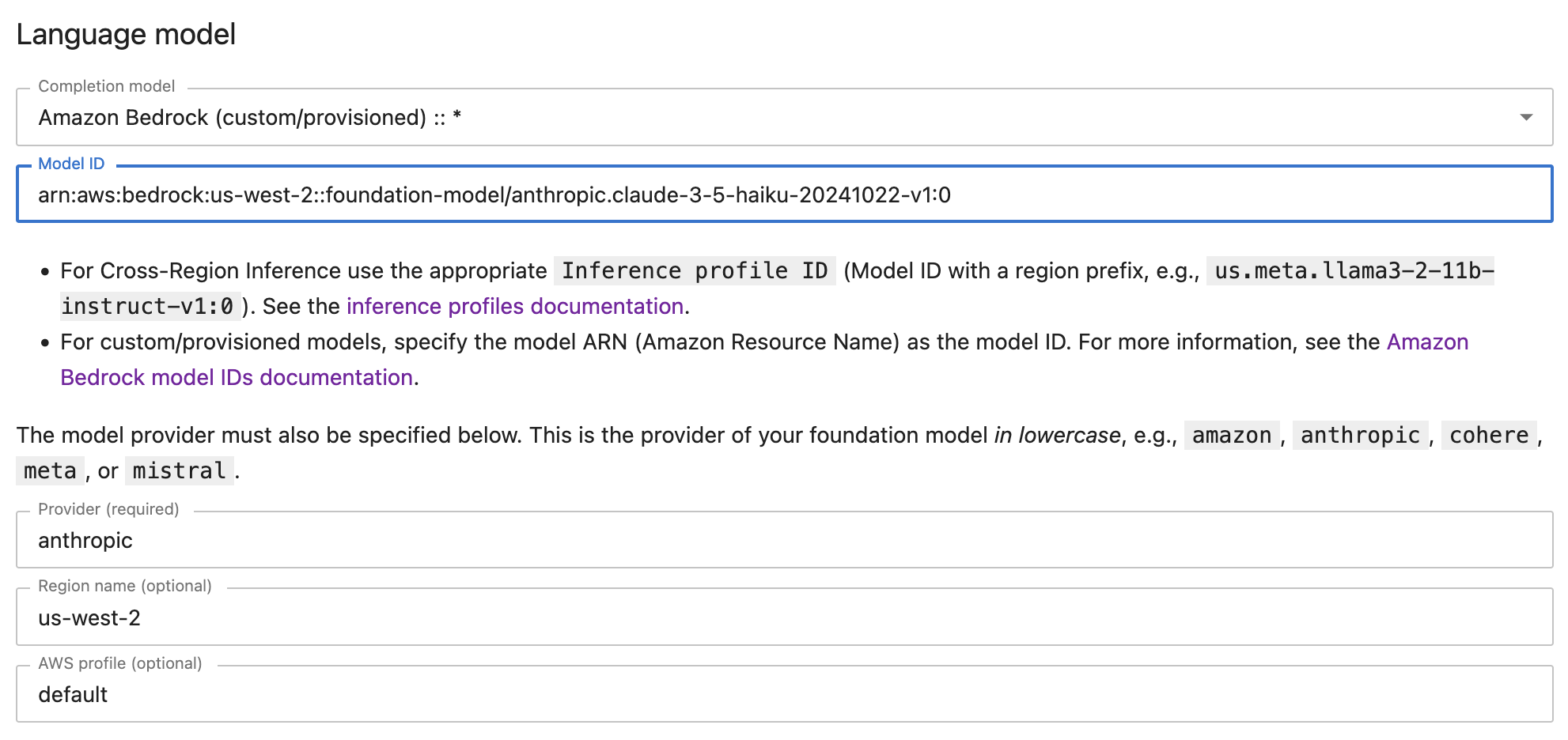Click the Provider (required) field
The image size is (1568, 740).
click(784, 540)
